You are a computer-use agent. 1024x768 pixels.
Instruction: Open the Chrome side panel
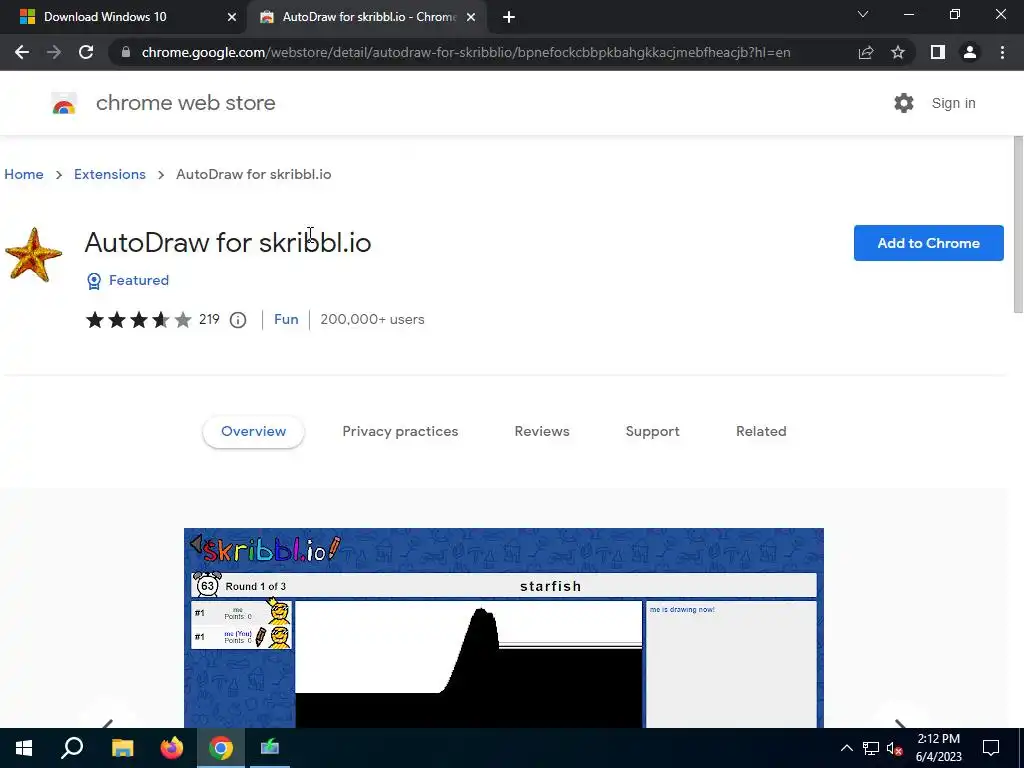(x=938, y=52)
